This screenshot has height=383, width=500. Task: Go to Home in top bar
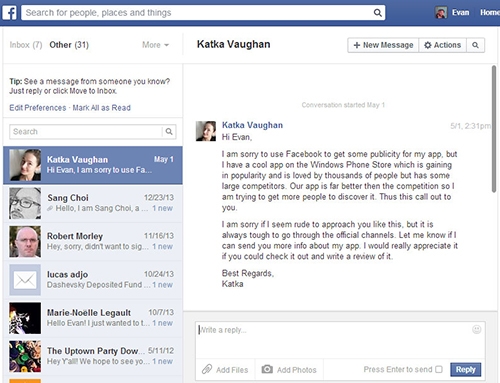[x=490, y=13]
